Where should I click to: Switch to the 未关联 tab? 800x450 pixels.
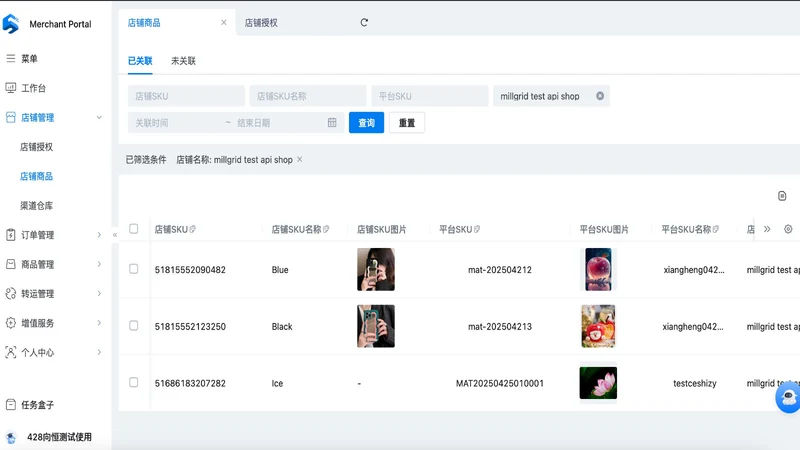(183, 61)
